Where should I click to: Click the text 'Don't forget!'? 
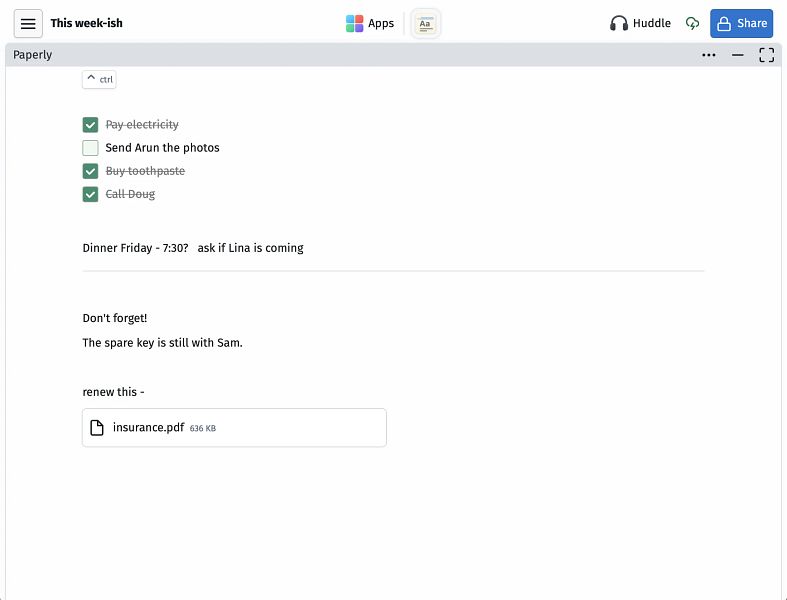click(x=114, y=318)
